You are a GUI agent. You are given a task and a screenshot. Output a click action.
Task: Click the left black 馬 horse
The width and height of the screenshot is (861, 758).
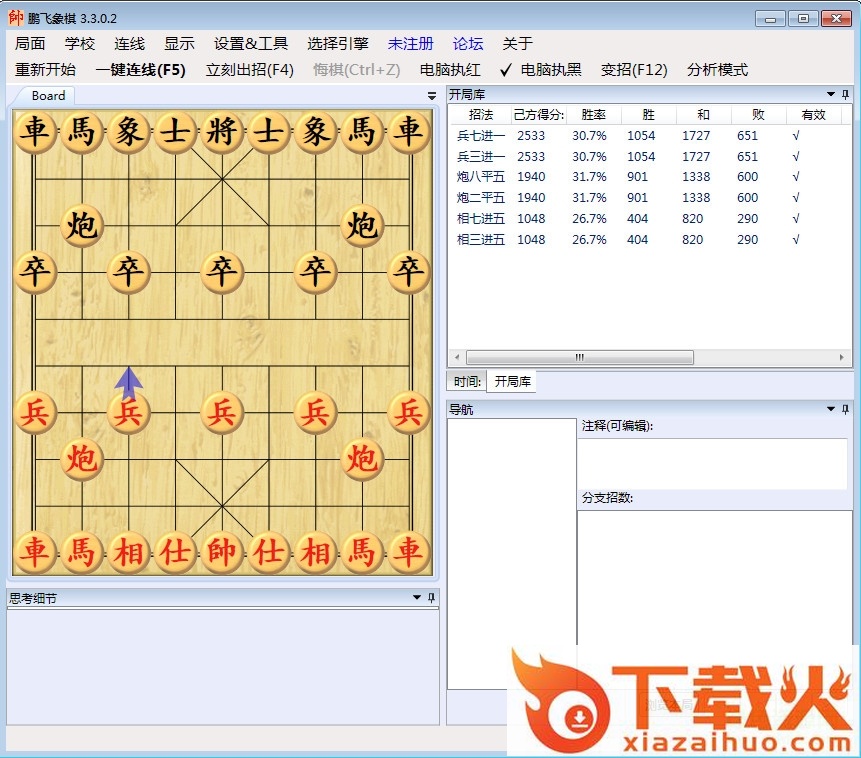coord(82,132)
